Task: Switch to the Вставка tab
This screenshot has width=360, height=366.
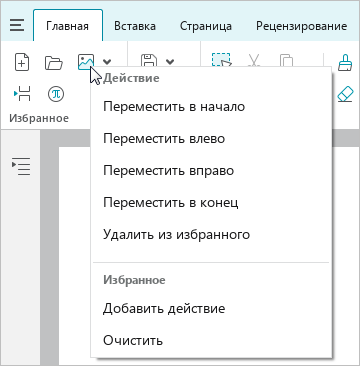Action: click(x=135, y=26)
